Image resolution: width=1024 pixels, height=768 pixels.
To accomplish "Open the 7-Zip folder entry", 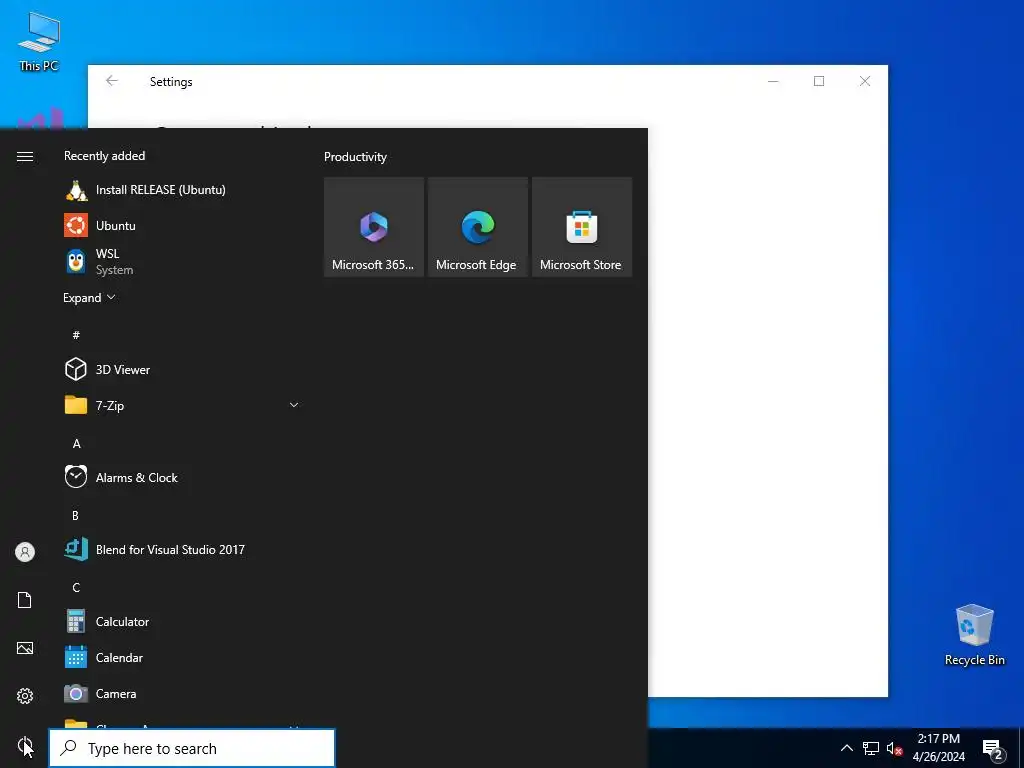I will coord(182,406).
